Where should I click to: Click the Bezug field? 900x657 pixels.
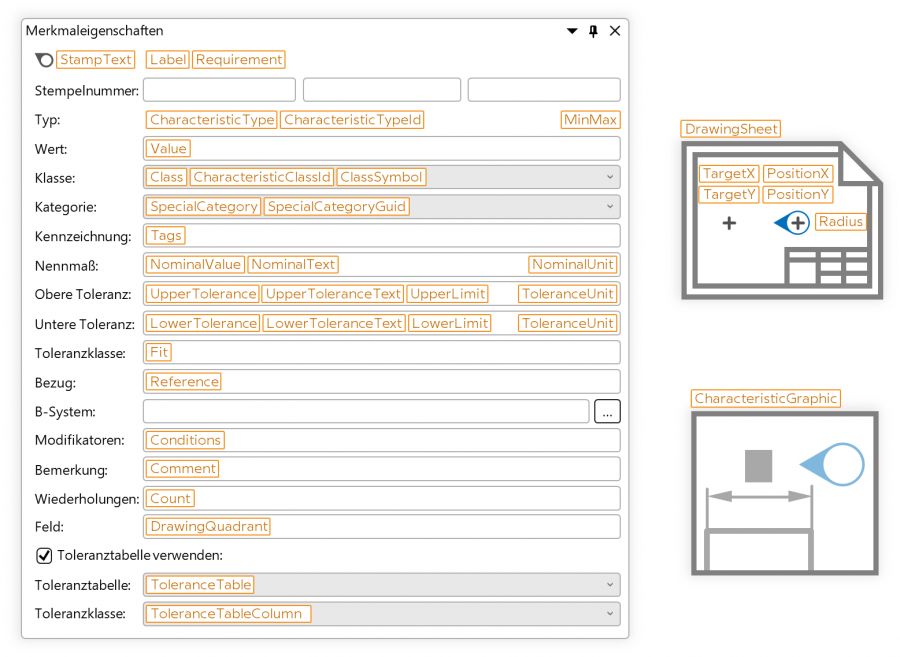(382, 382)
